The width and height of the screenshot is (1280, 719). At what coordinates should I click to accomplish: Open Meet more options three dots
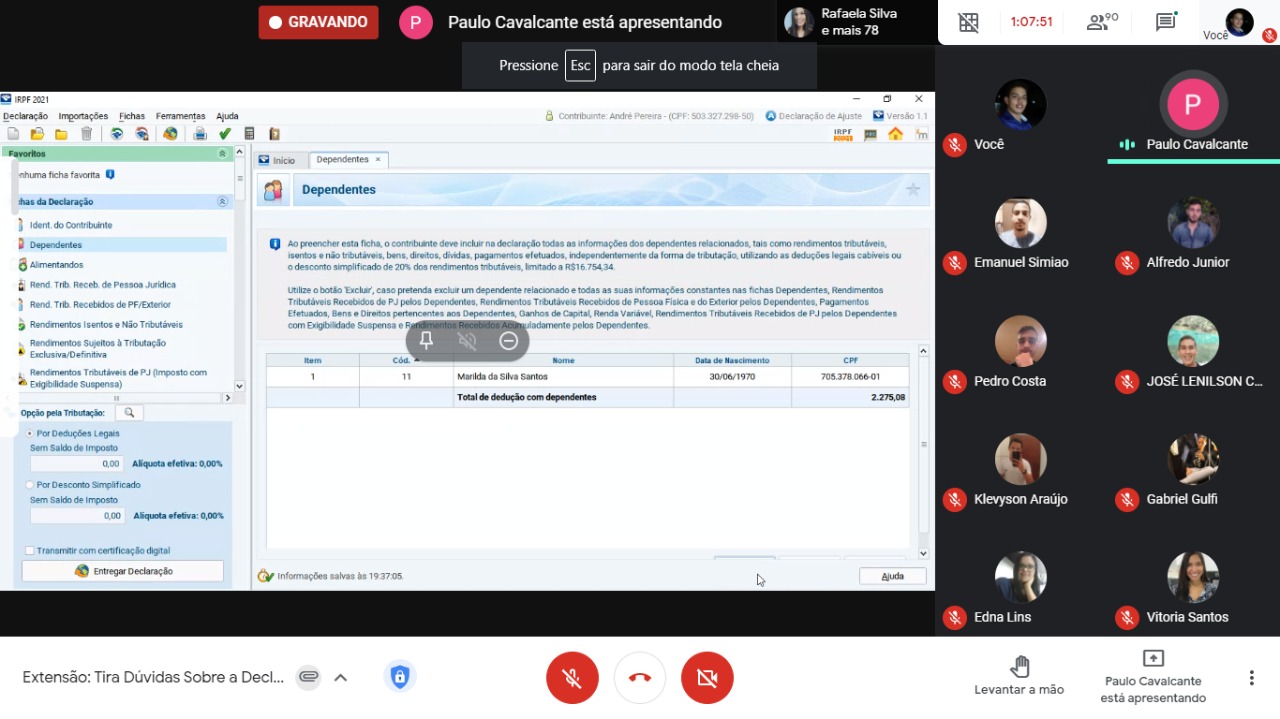click(x=1251, y=678)
